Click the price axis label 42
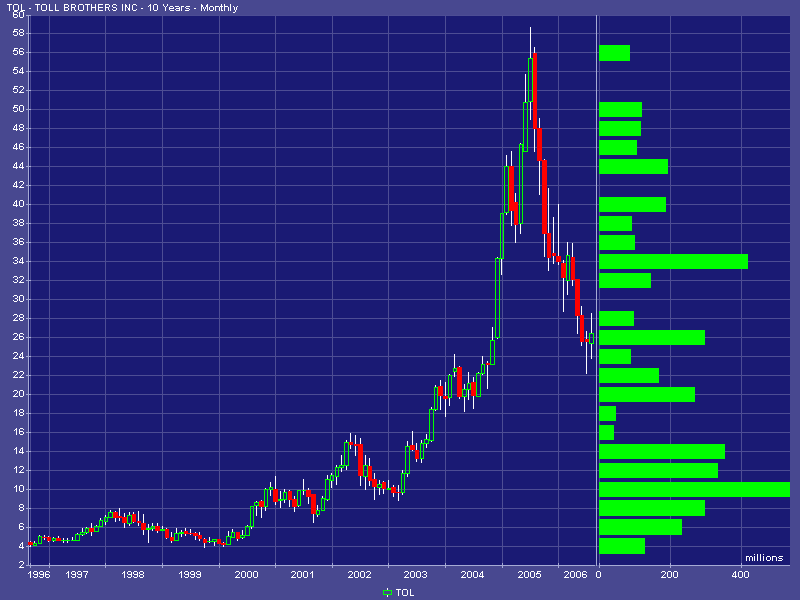This screenshot has width=800, height=600. [x=18, y=185]
